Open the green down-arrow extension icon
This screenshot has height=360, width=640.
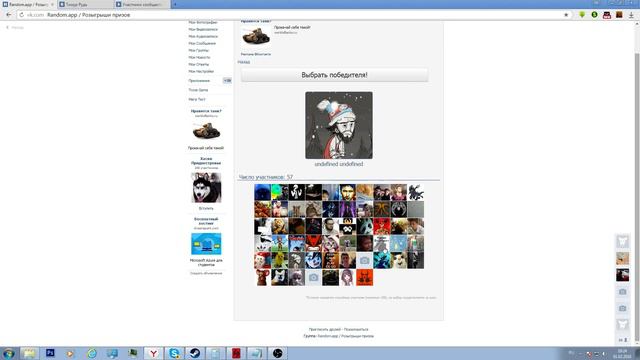pos(582,15)
